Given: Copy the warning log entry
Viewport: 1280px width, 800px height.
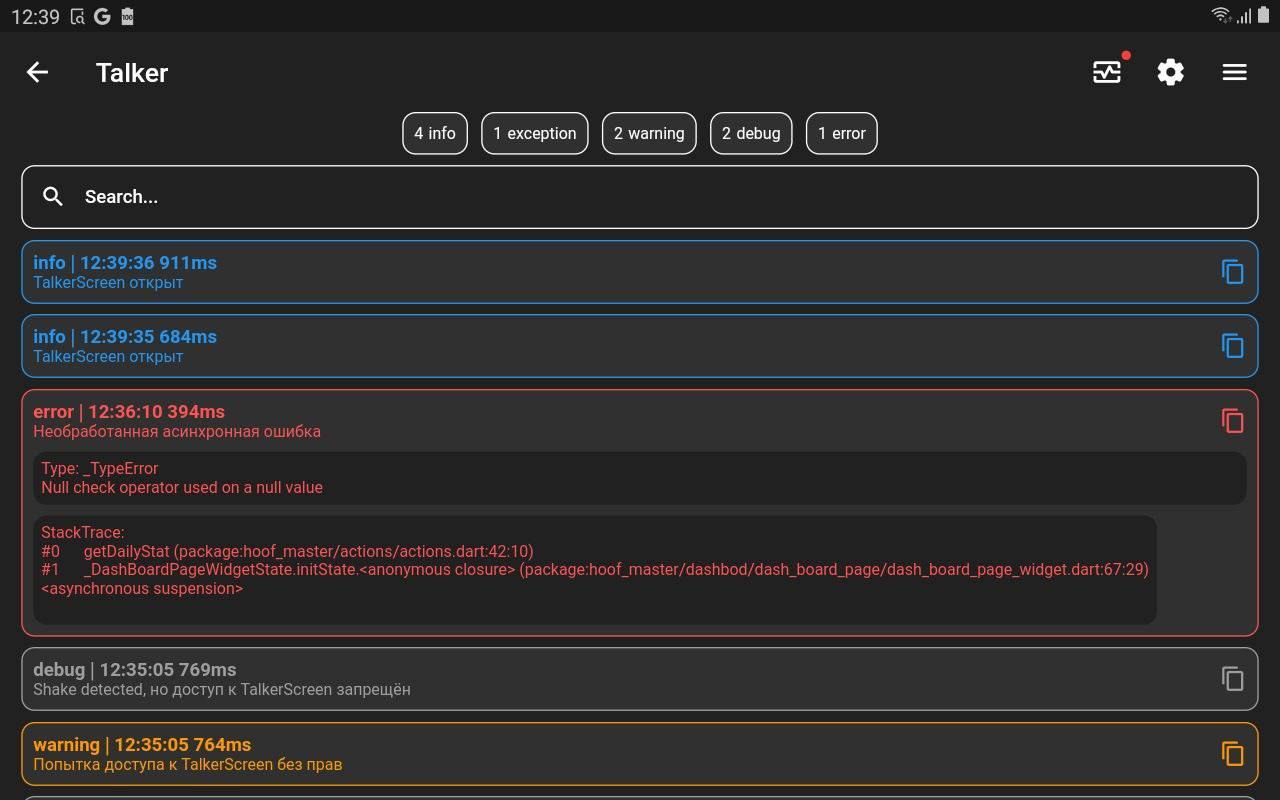Looking at the screenshot, I should tap(1232, 754).
